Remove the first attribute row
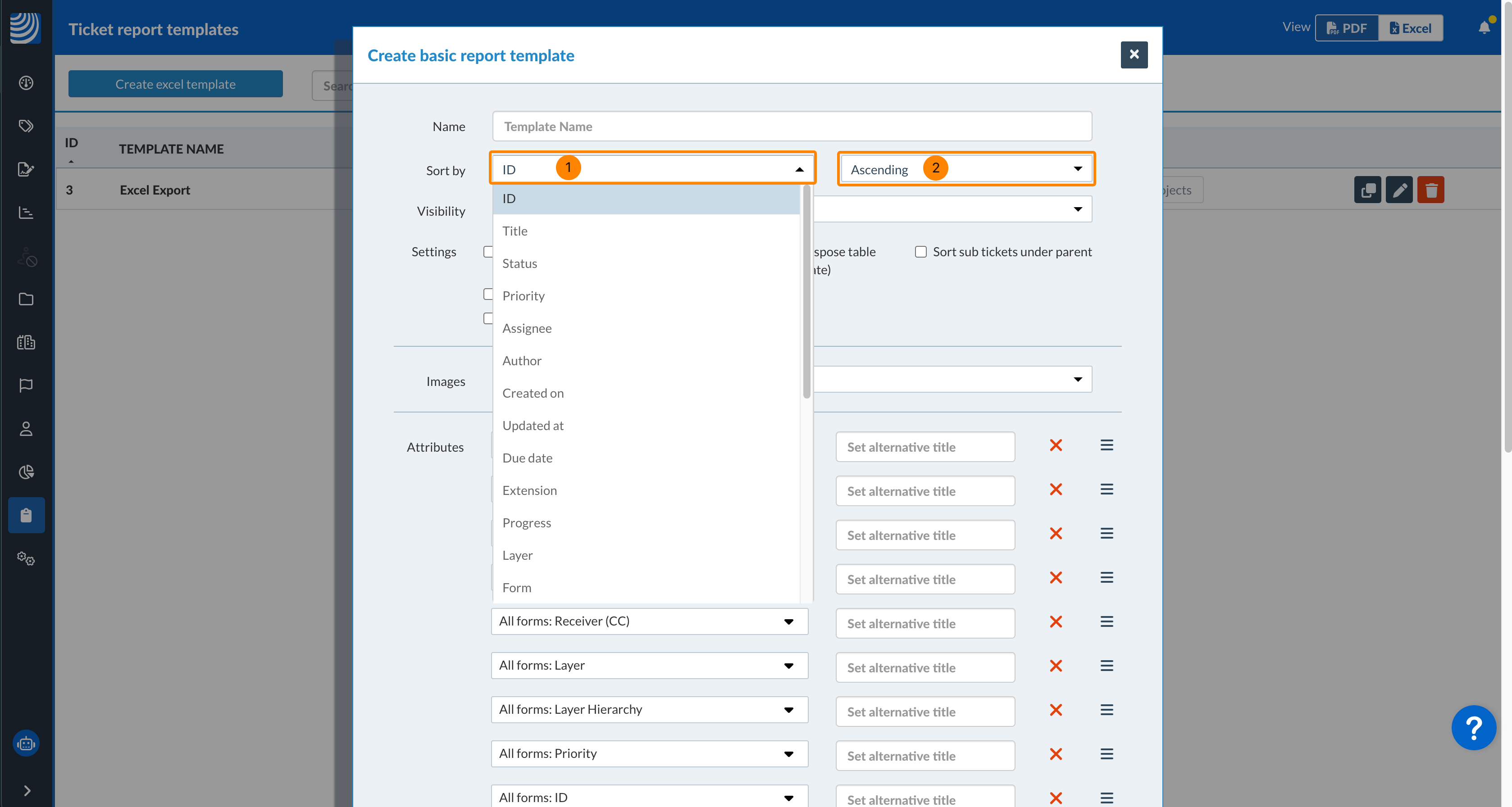 click(x=1056, y=445)
